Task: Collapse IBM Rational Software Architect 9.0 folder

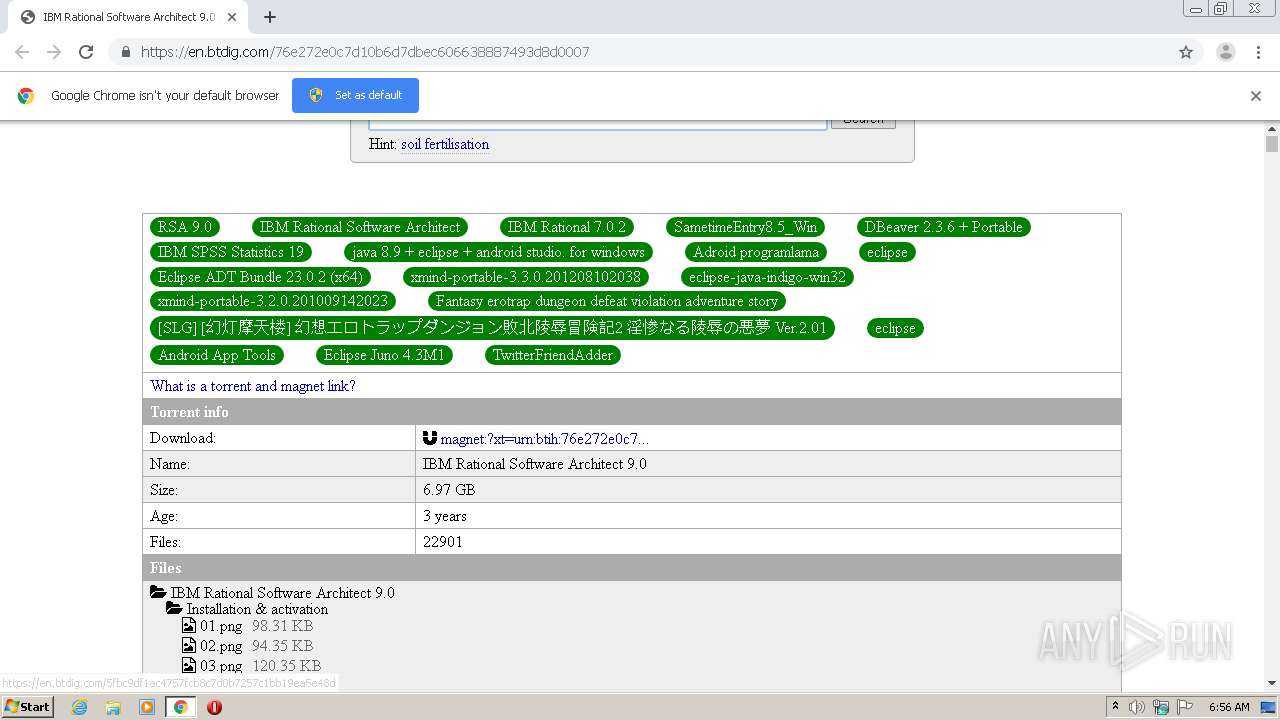Action: pos(158,593)
